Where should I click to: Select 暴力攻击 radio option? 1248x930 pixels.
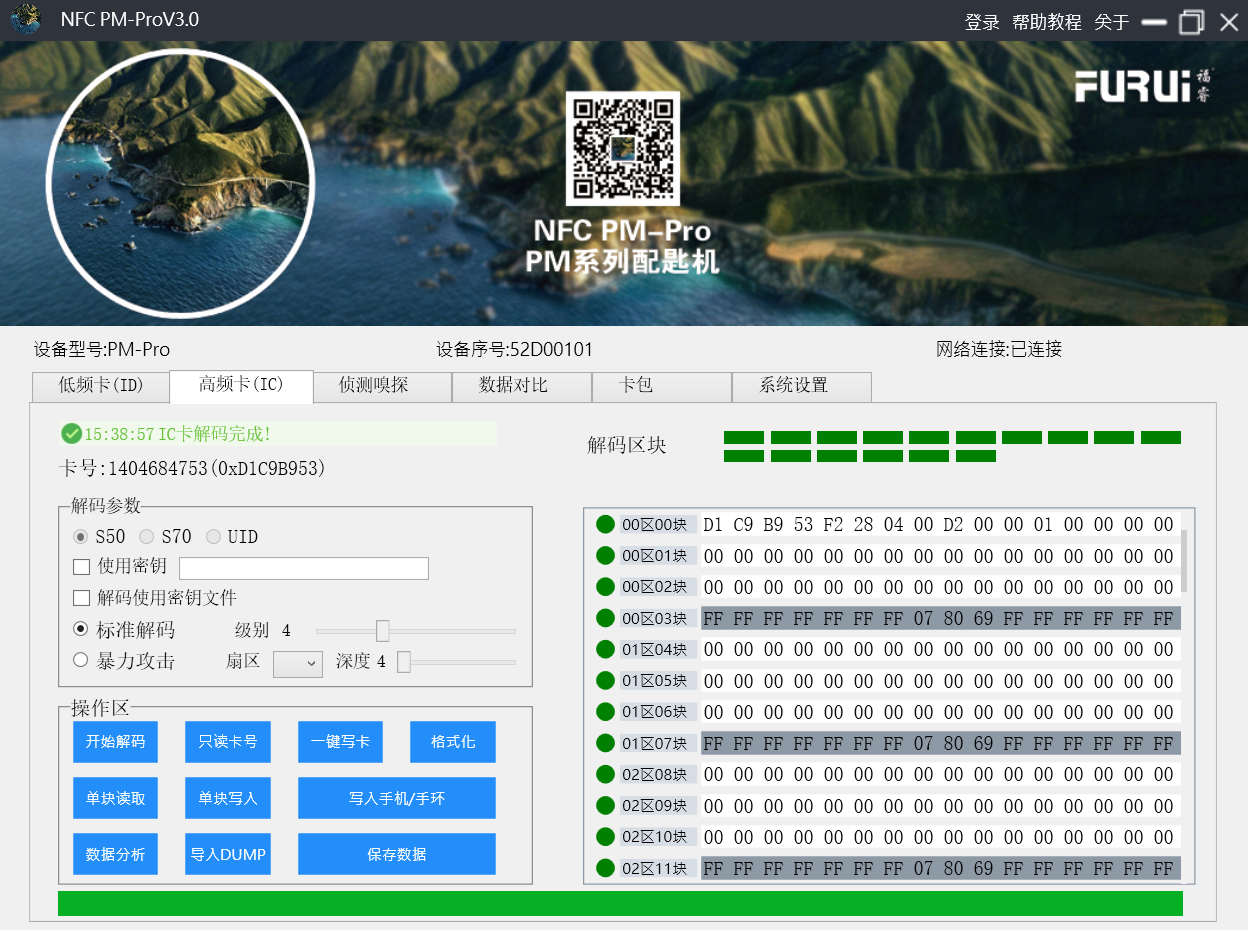click(x=81, y=660)
